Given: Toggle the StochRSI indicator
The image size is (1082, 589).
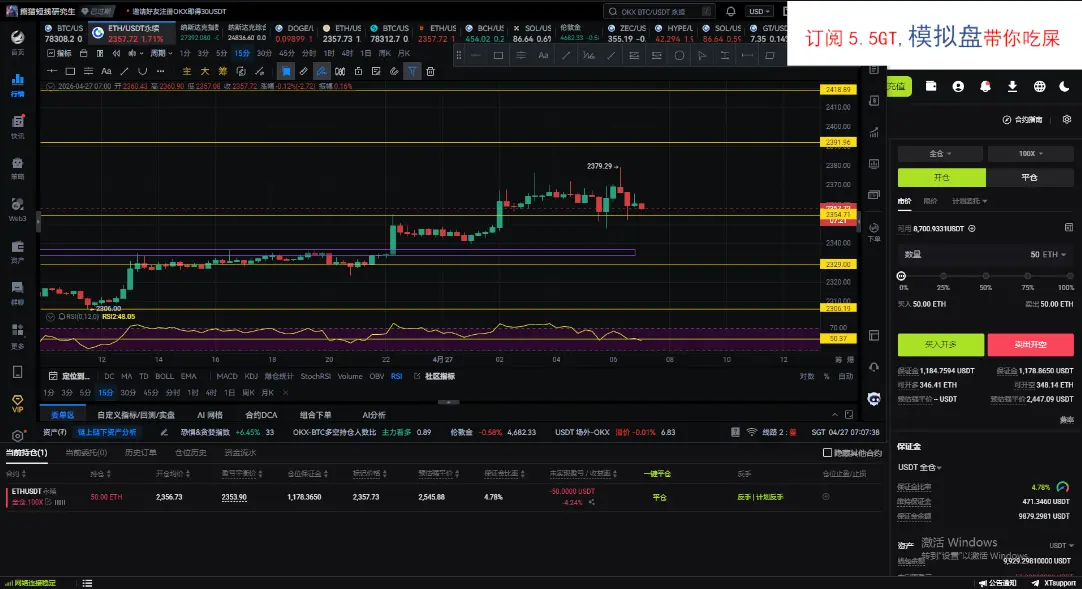Looking at the screenshot, I should coord(315,376).
